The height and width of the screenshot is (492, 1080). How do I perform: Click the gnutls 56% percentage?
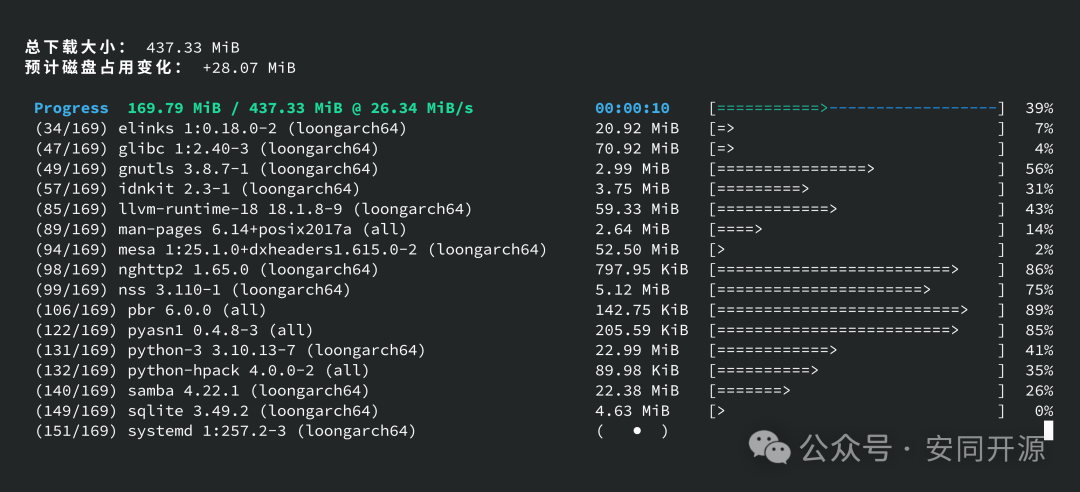(1039, 169)
